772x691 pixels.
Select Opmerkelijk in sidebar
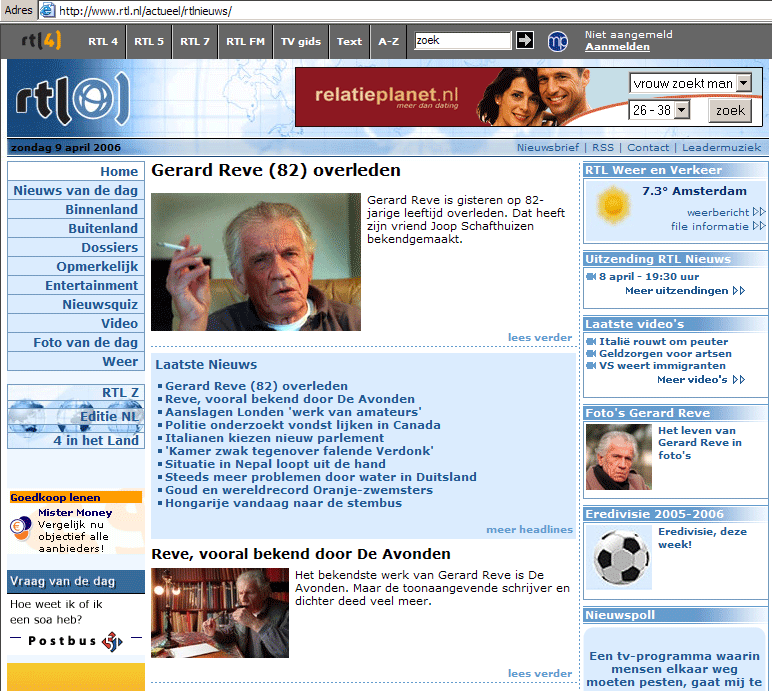tap(76, 266)
